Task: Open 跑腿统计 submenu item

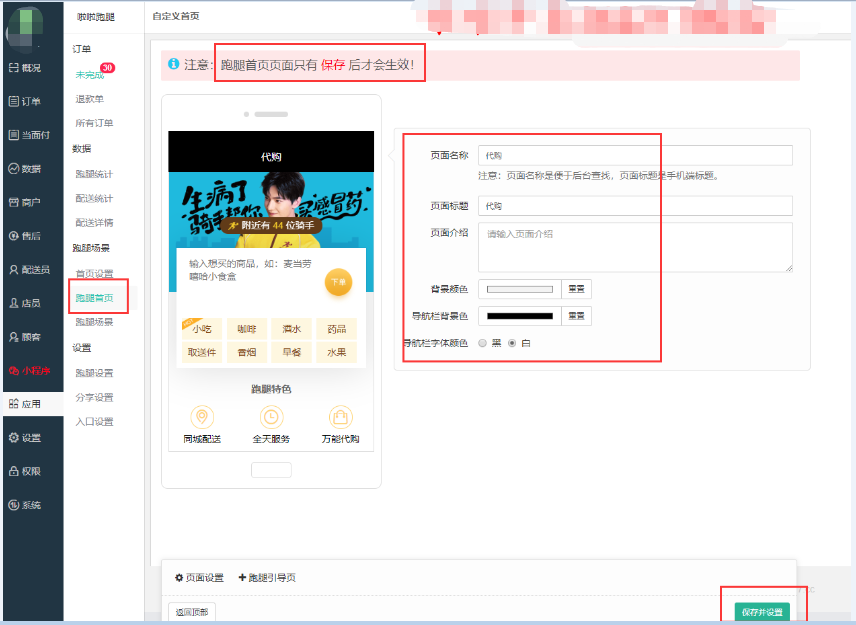Action: pos(94,174)
